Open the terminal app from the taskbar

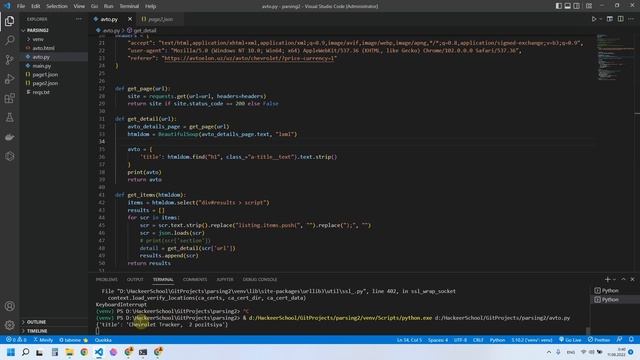(143, 352)
